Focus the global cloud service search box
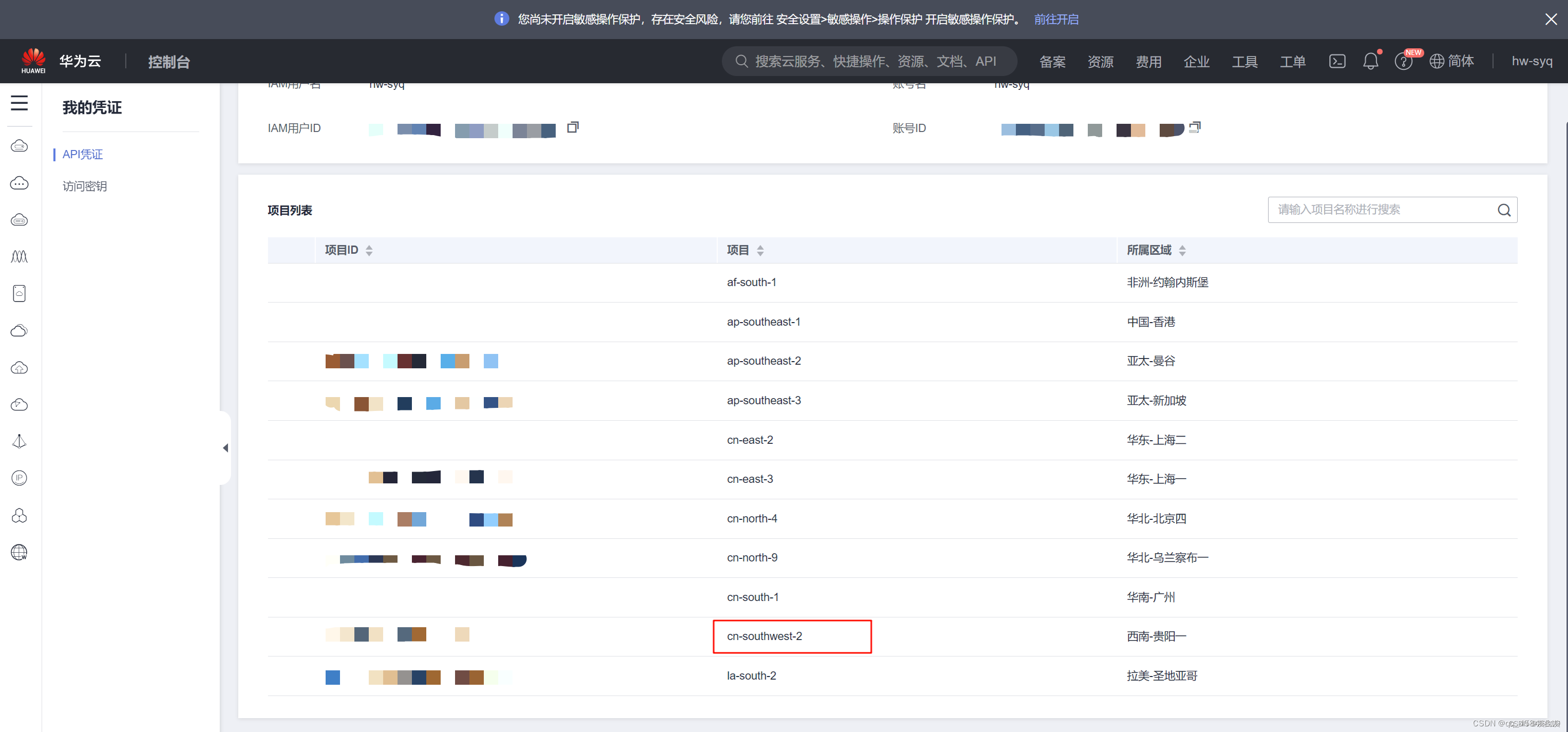 869,61
